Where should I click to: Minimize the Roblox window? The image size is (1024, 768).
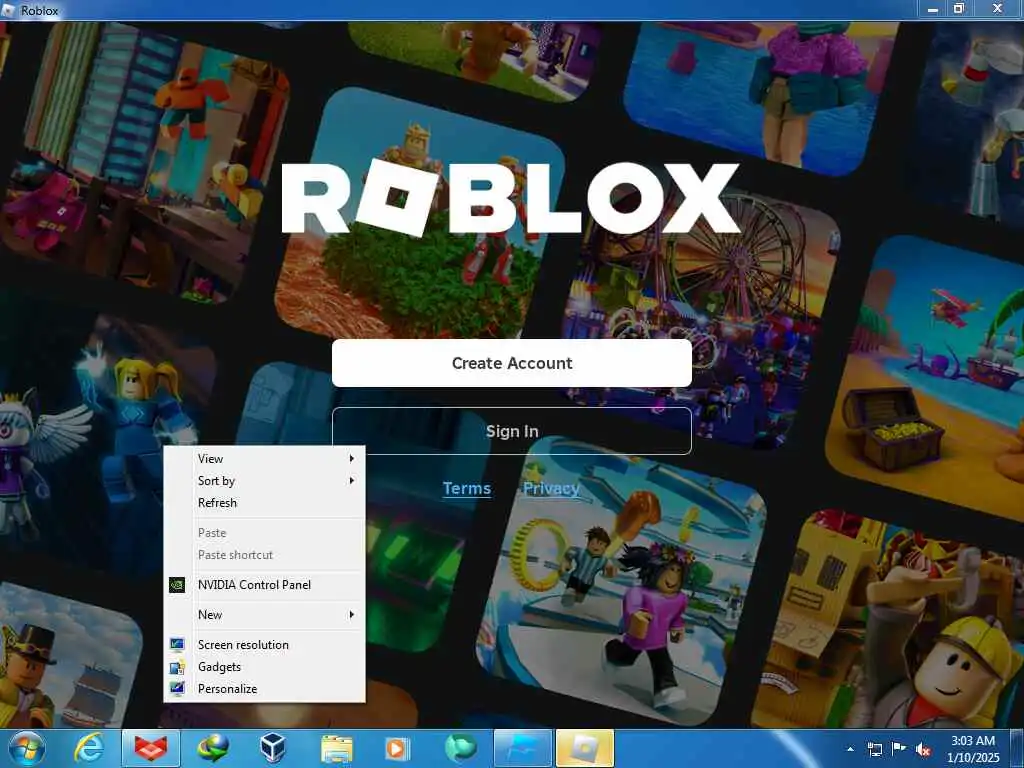[933, 9]
